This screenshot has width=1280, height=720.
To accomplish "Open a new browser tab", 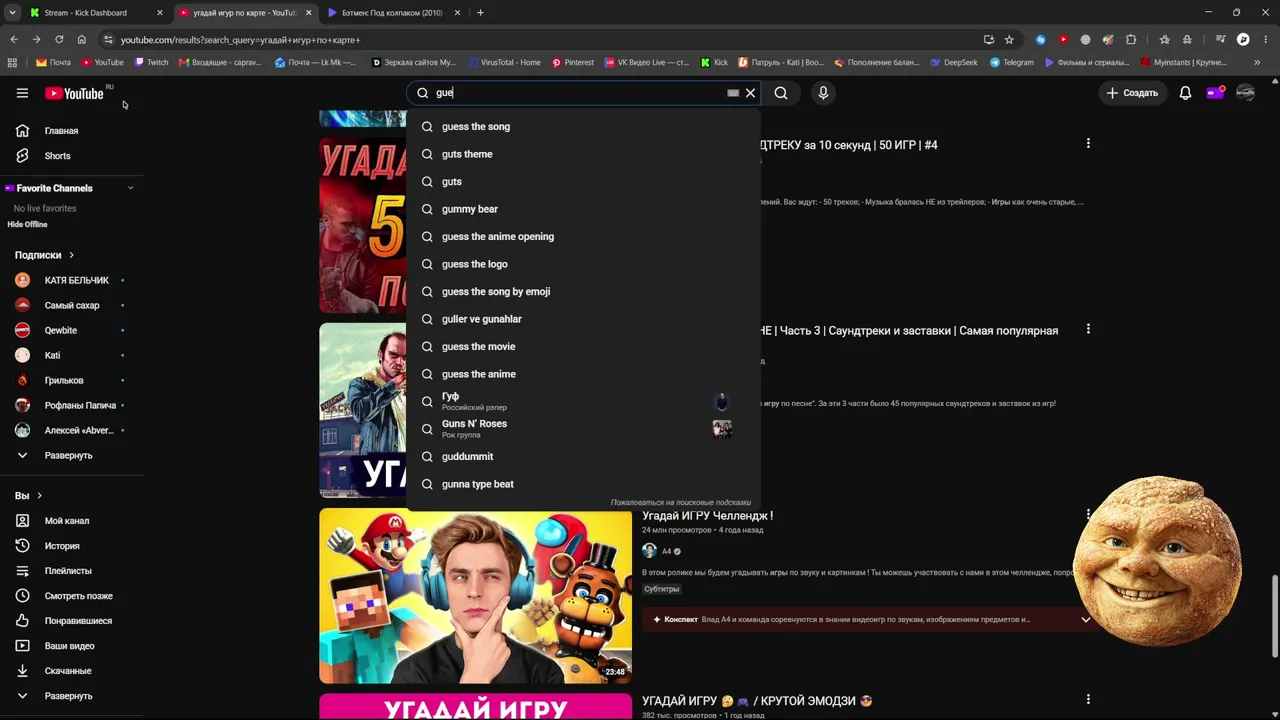I will coord(480,13).
